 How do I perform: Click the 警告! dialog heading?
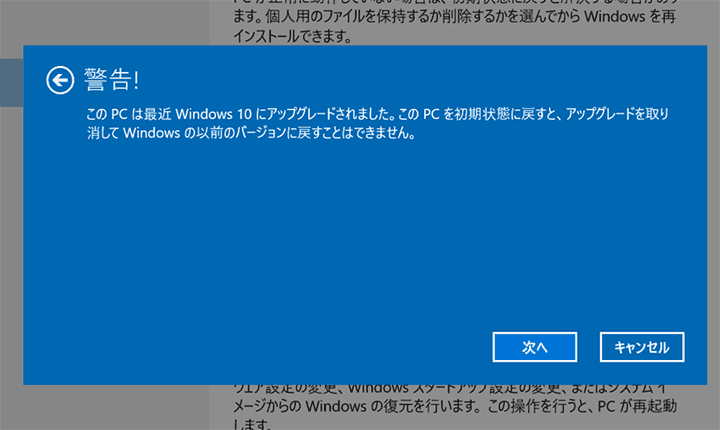click(112, 79)
